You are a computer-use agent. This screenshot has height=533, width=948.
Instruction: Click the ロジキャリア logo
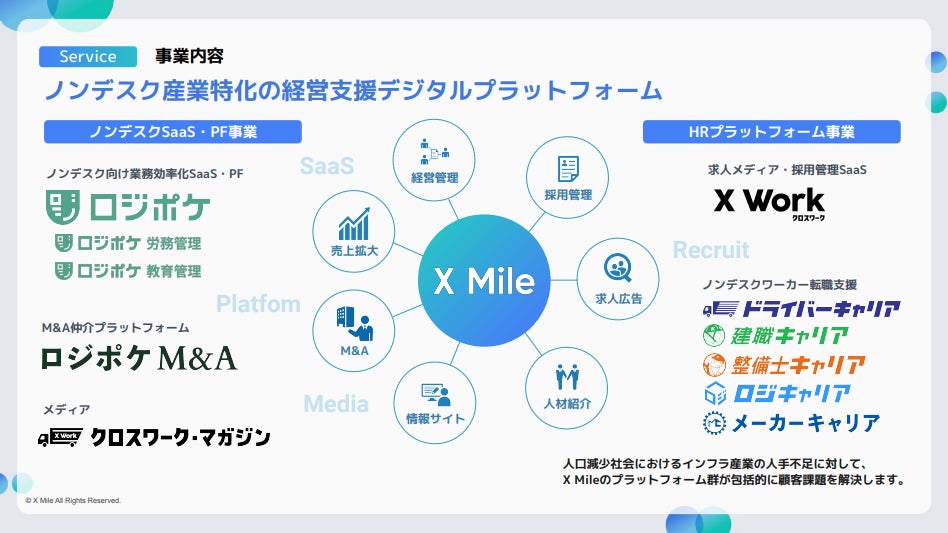(778, 393)
